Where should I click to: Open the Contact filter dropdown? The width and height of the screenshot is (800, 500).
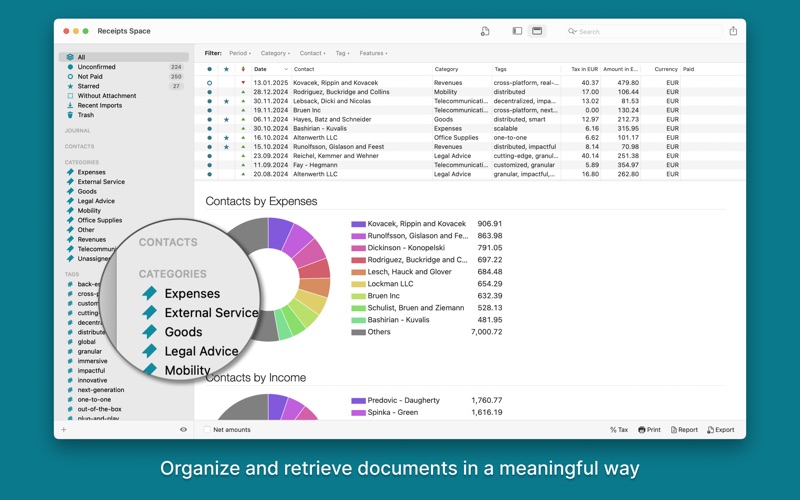point(312,53)
